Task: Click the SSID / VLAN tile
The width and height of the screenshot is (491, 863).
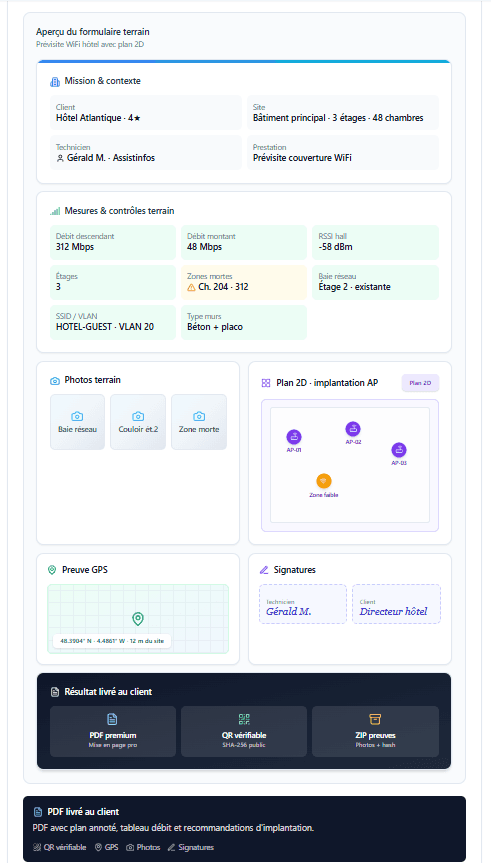Action: pyautogui.click(x=113, y=323)
